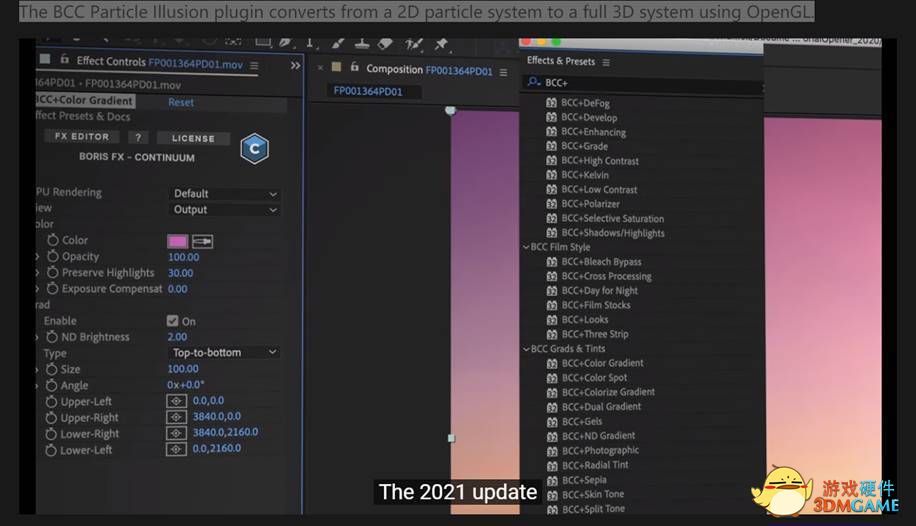Click the ND Brightness value 2.00
Image resolution: width=916 pixels, height=526 pixels.
[x=178, y=337]
